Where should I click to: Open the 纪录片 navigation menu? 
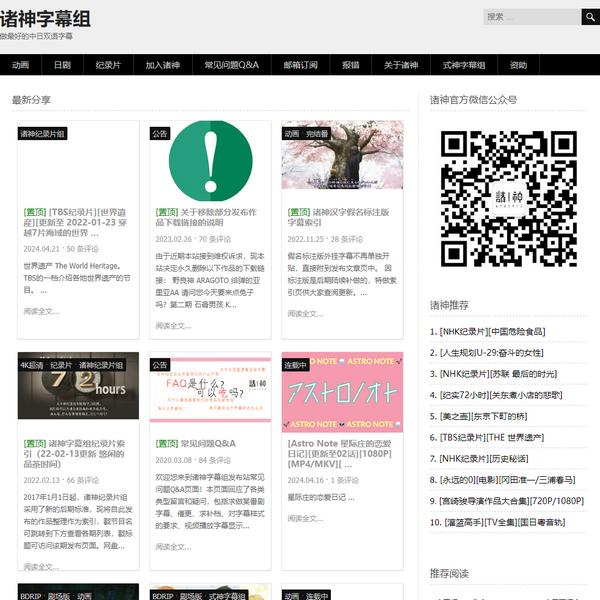(108, 65)
